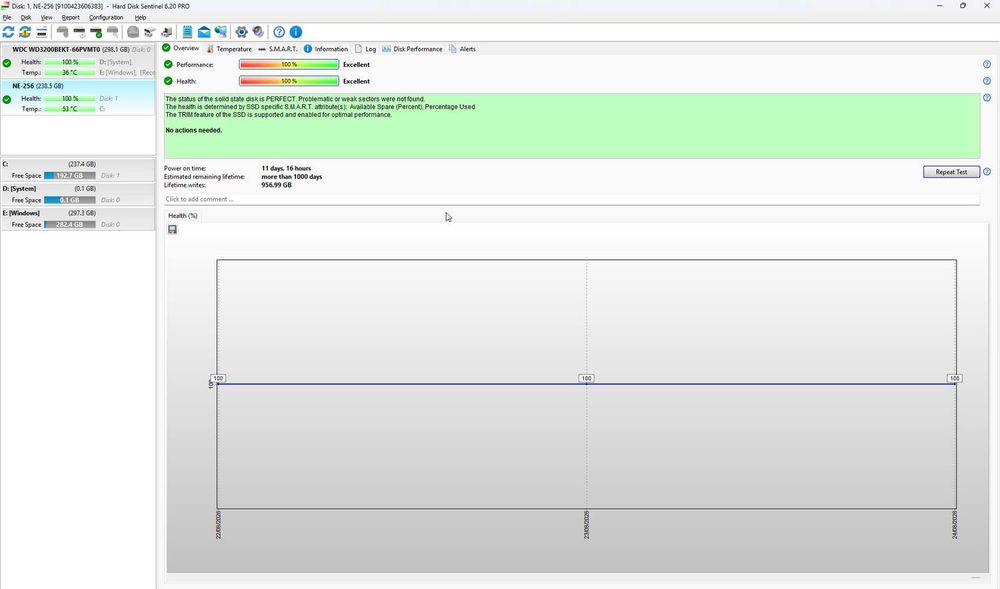This screenshot has height=589, width=1000.
Task: Select the E: [Windows] partition entry
Action: [78, 219]
